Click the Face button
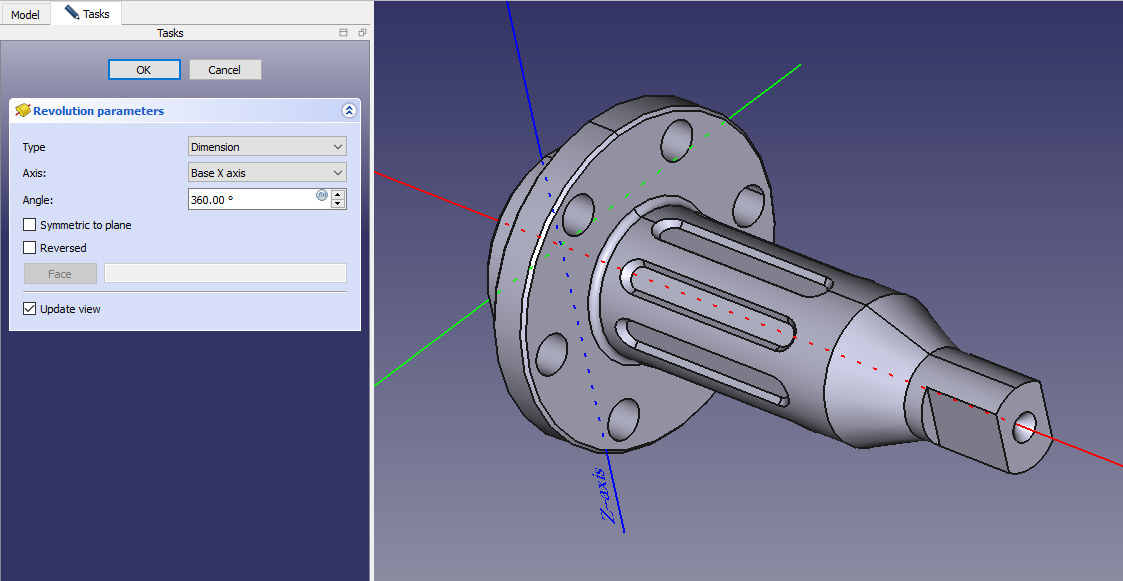1123x581 pixels. (60, 274)
